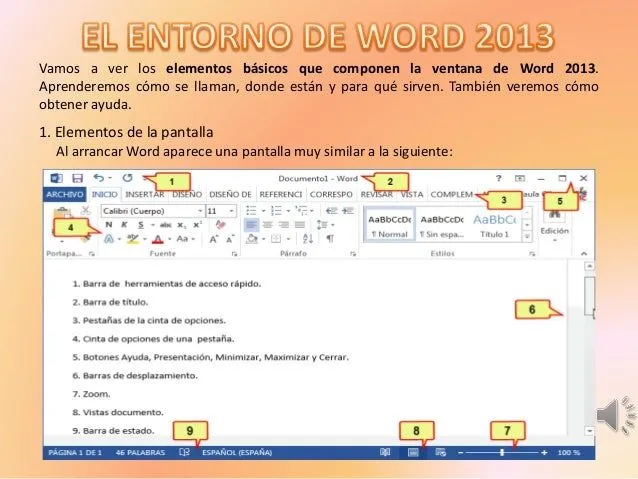
Task: Click the Undo arrow icon
Action: tap(98, 178)
